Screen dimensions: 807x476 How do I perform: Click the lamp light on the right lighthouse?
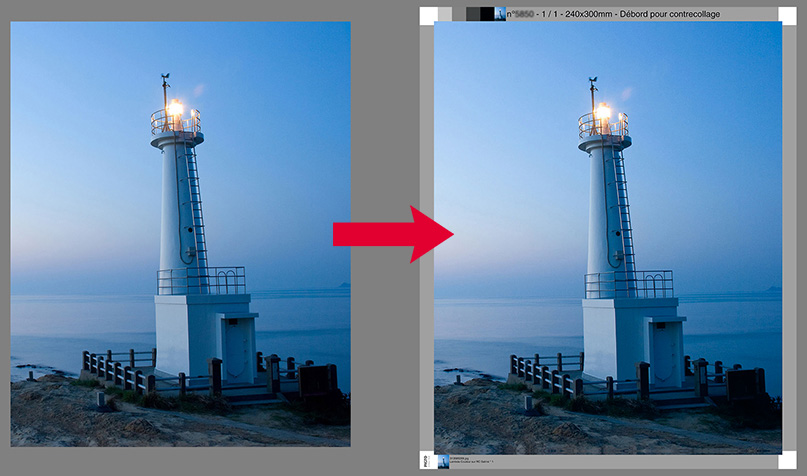(x=602, y=111)
